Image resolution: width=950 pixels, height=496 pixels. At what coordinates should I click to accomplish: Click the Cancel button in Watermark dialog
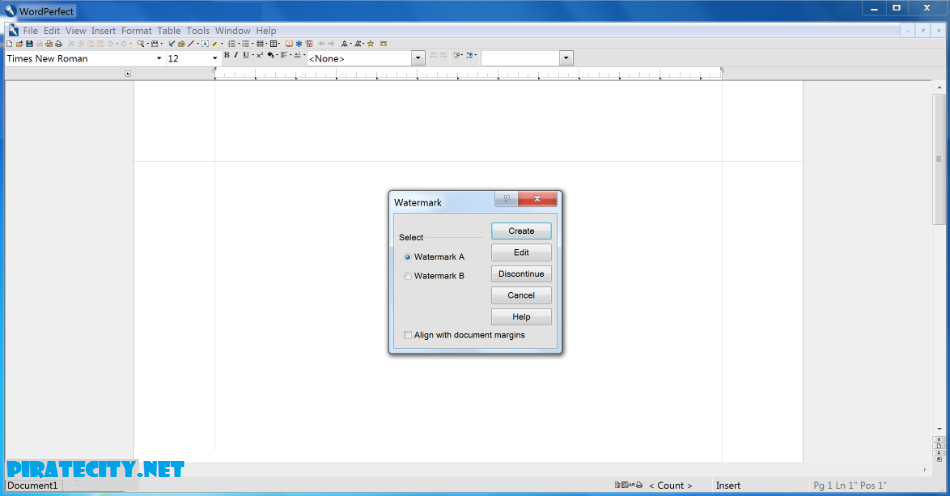pyautogui.click(x=521, y=295)
